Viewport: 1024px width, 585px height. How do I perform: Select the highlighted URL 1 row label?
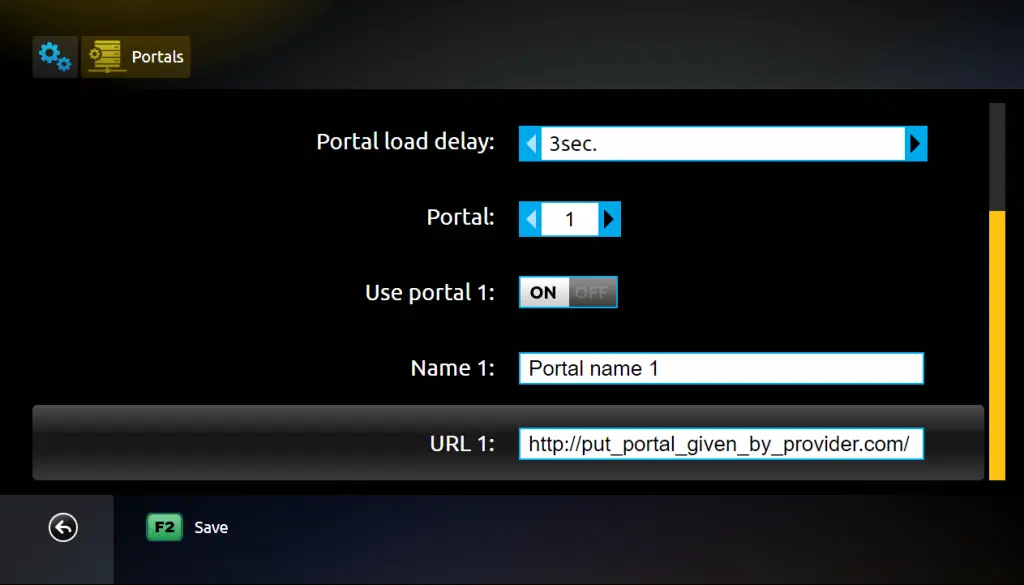pyautogui.click(x=462, y=444)
